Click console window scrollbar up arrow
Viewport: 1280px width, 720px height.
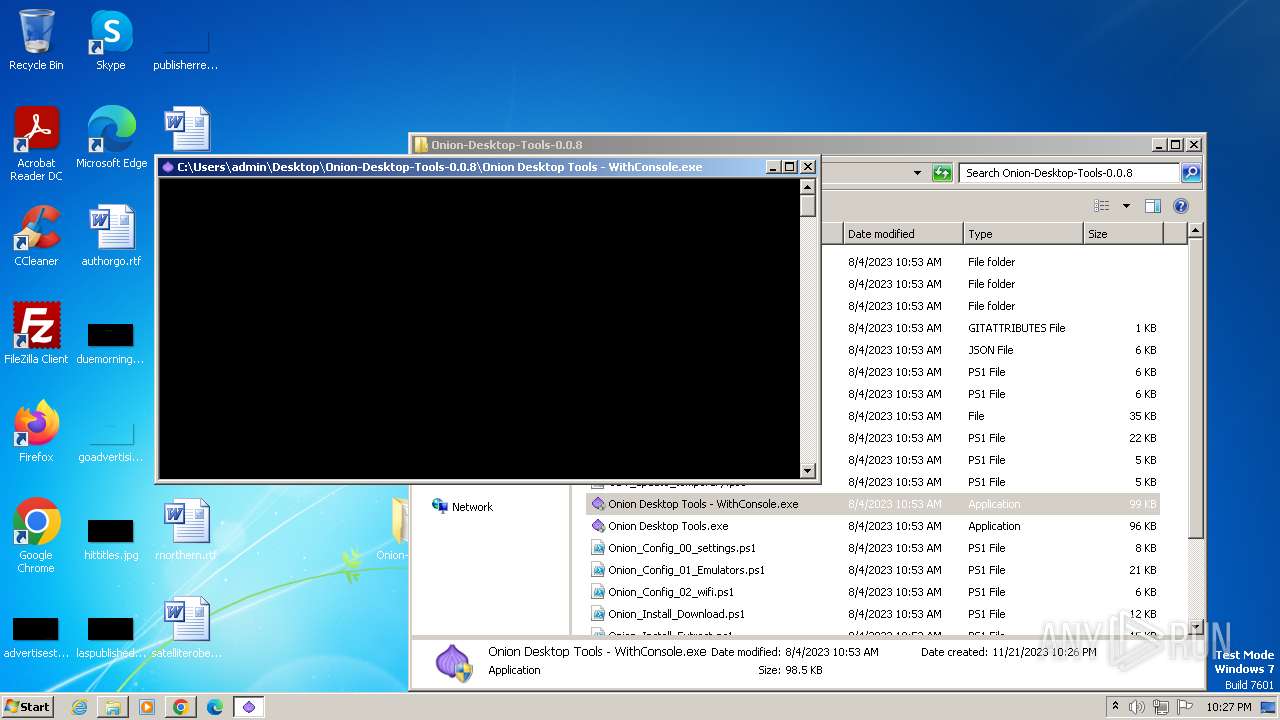point(808,186)
